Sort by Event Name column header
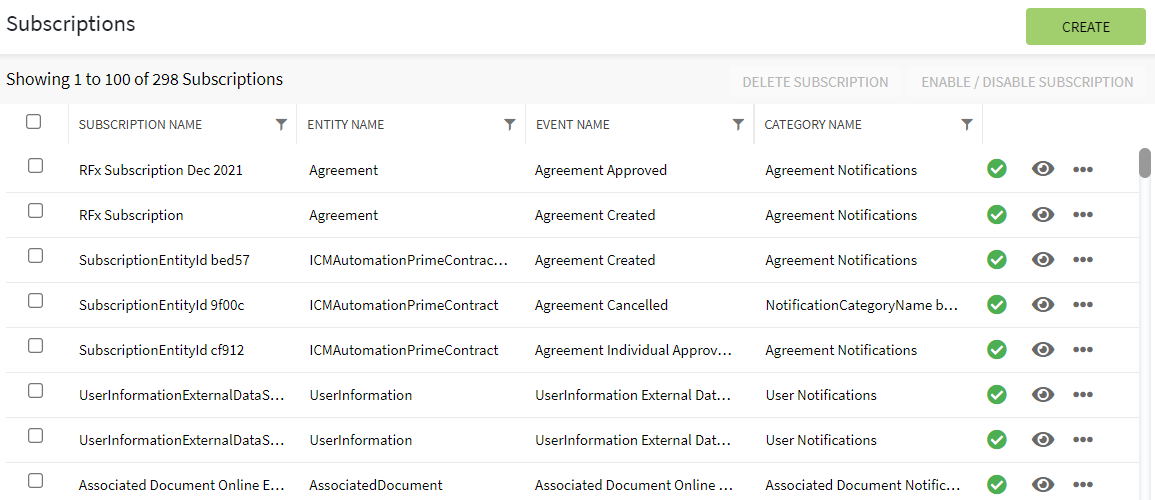Image resolution: width=1155 pixels, height=500 pixels. [x=573, y=125]
